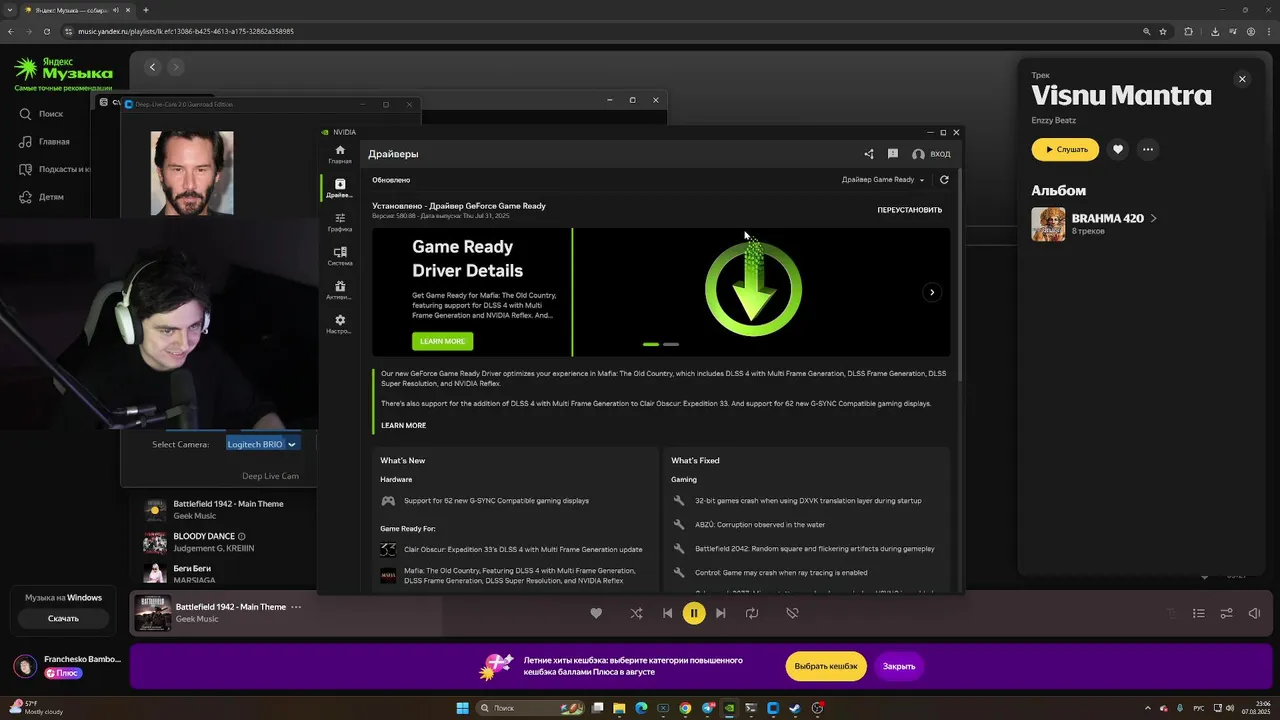Click 'Battlefield 2042: Random square' fixed issue
The height and width of the screenshot is (720, 1280).
(815, 549)
